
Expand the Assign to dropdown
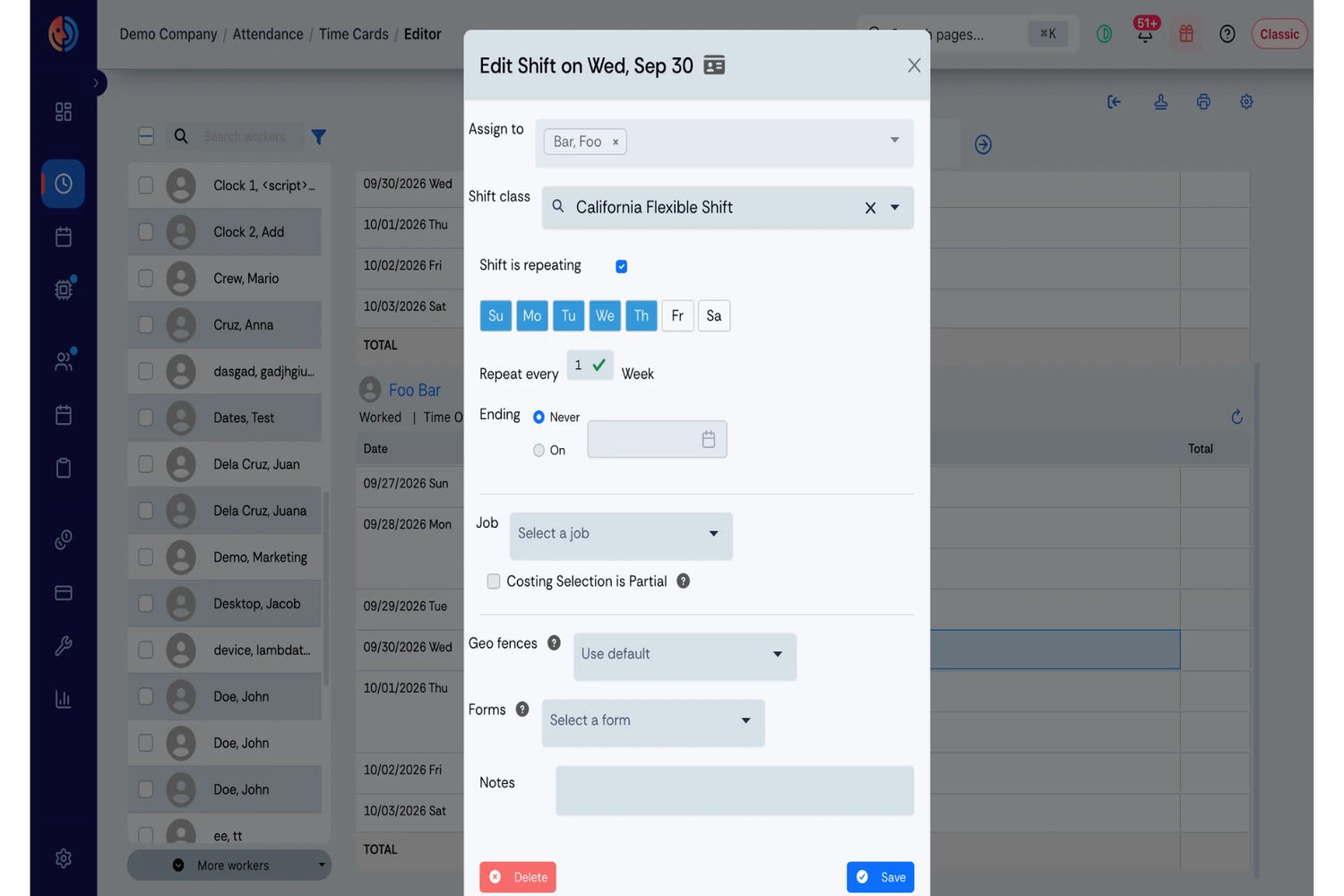[x=894, y=140]
